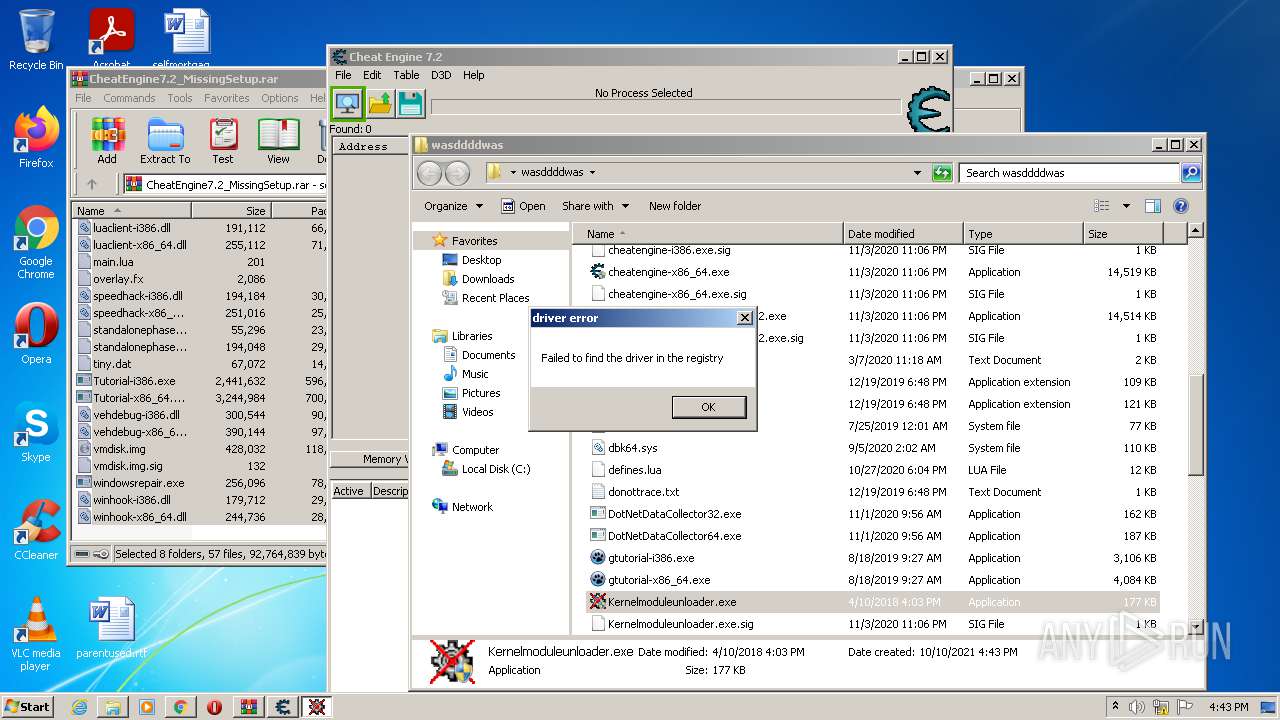This screenshot has height=720, width=1280.
Task: Click Open button in Explorer toolbar
Action: click(x=523, y=206)
